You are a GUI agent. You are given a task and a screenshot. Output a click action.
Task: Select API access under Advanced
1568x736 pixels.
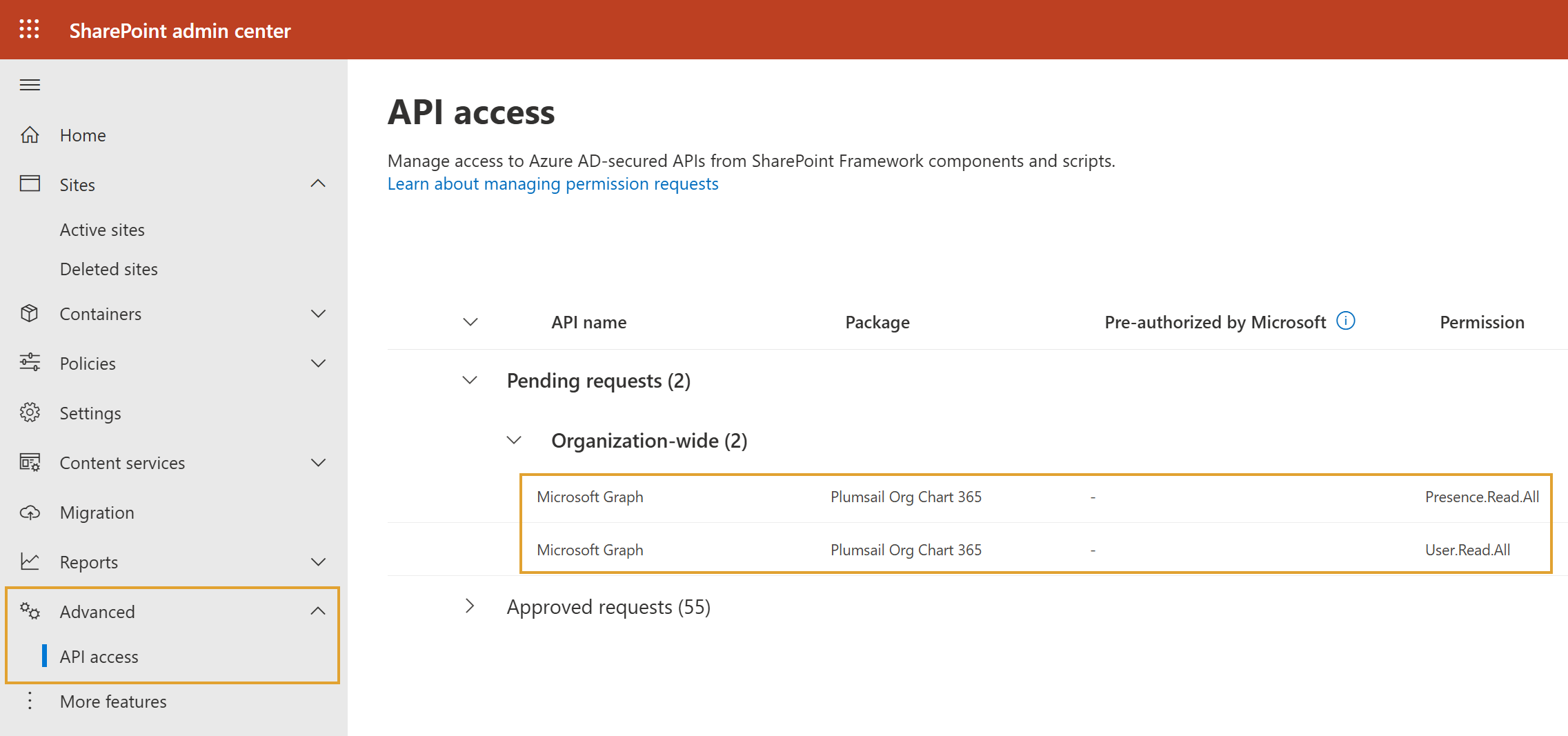click(x=99, y=657)
